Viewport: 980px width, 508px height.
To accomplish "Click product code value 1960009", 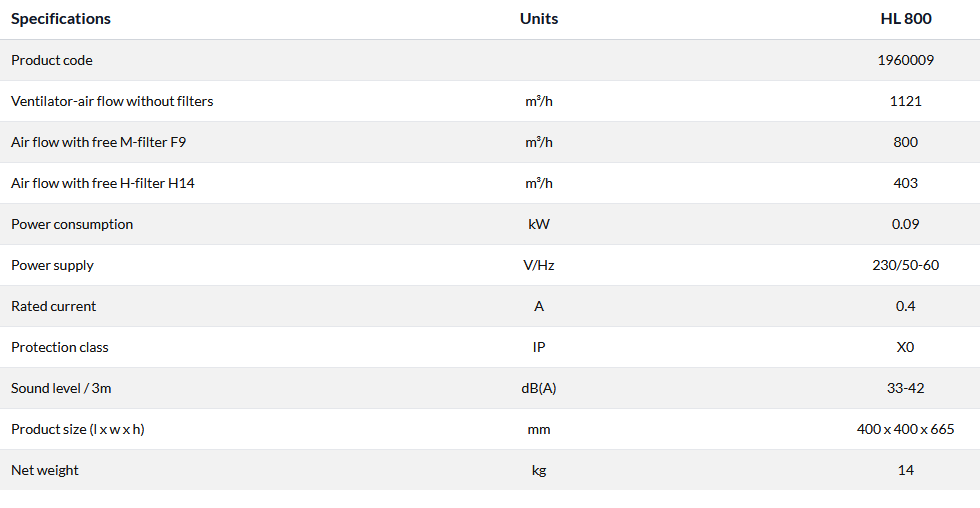I will pos(905,60).
